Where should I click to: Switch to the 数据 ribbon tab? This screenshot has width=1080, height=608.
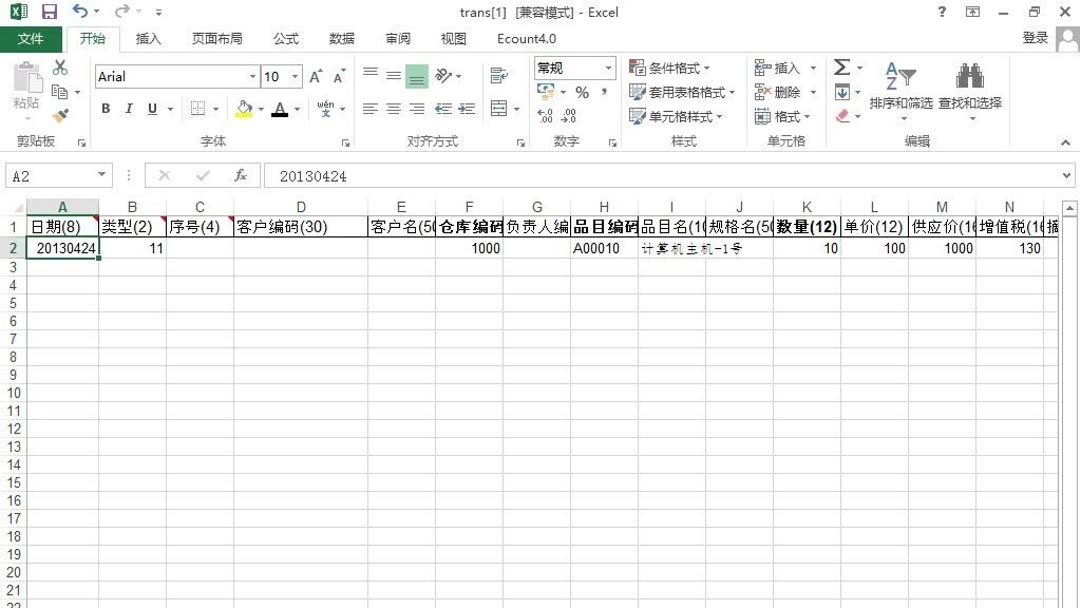pos(341,38)
